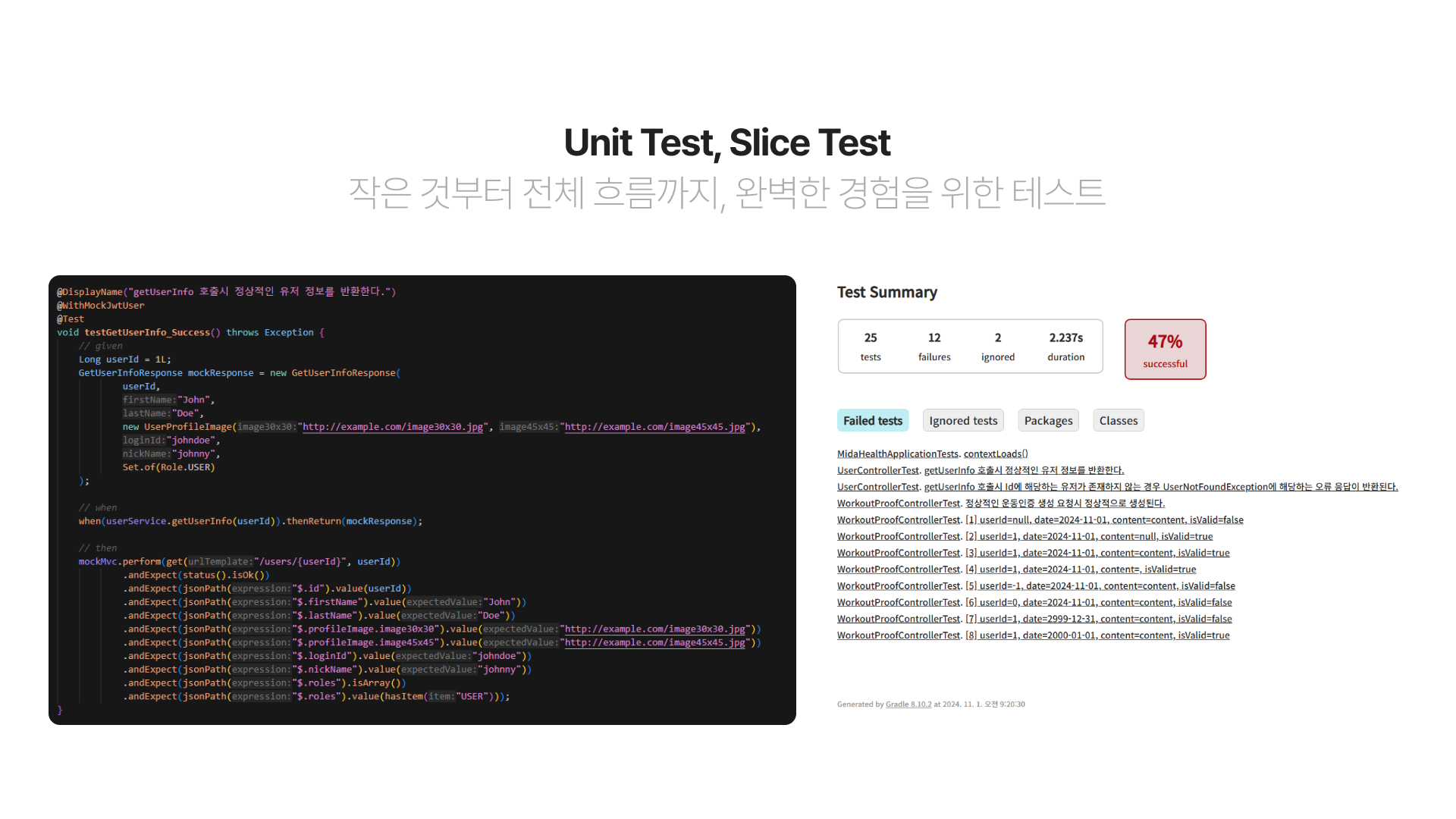This screenshot has height=819, width=1456.
Task: Click the 2 ignored counter
Action: [997, 347]
